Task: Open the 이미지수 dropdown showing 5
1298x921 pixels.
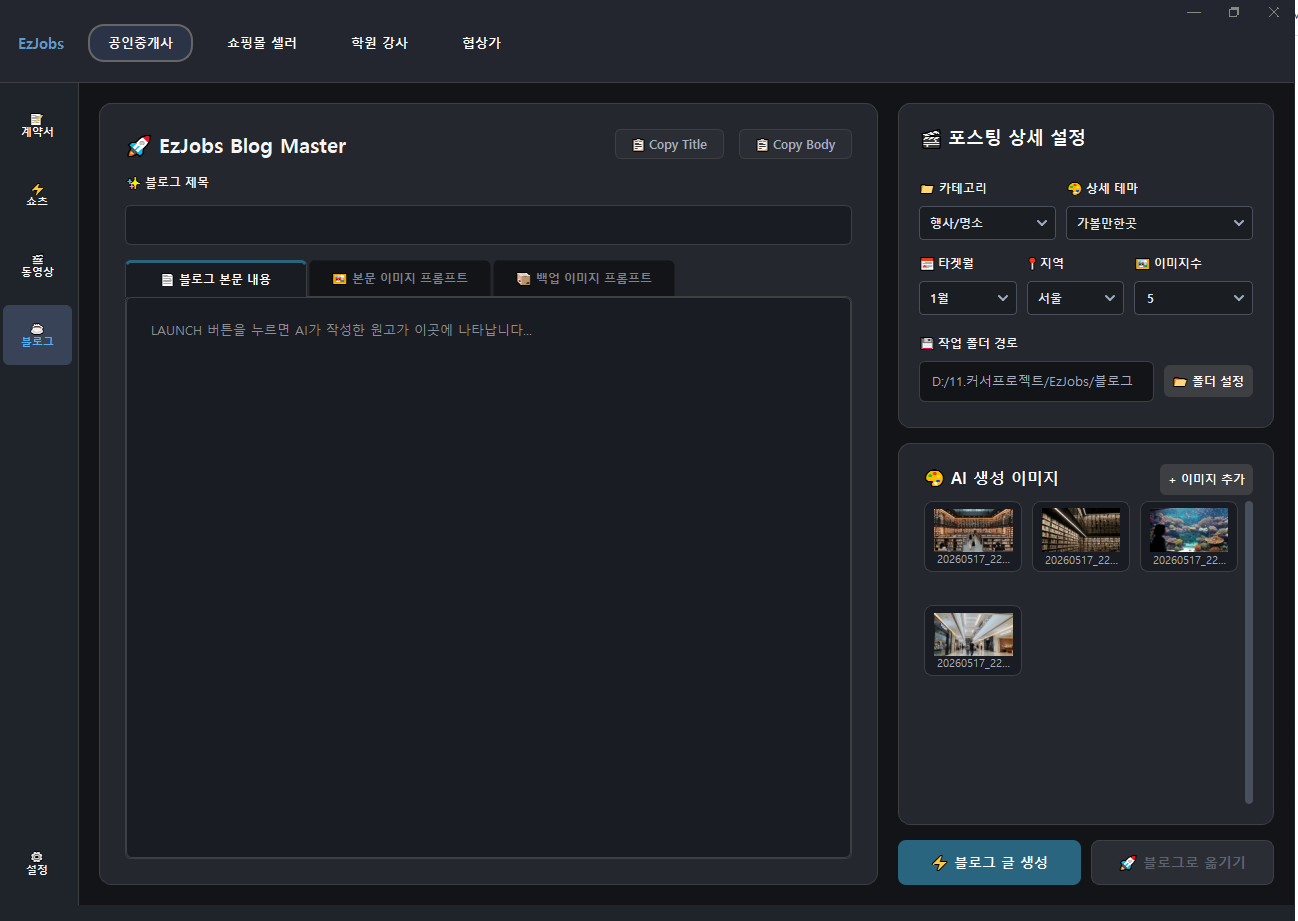Action: 1193,298
